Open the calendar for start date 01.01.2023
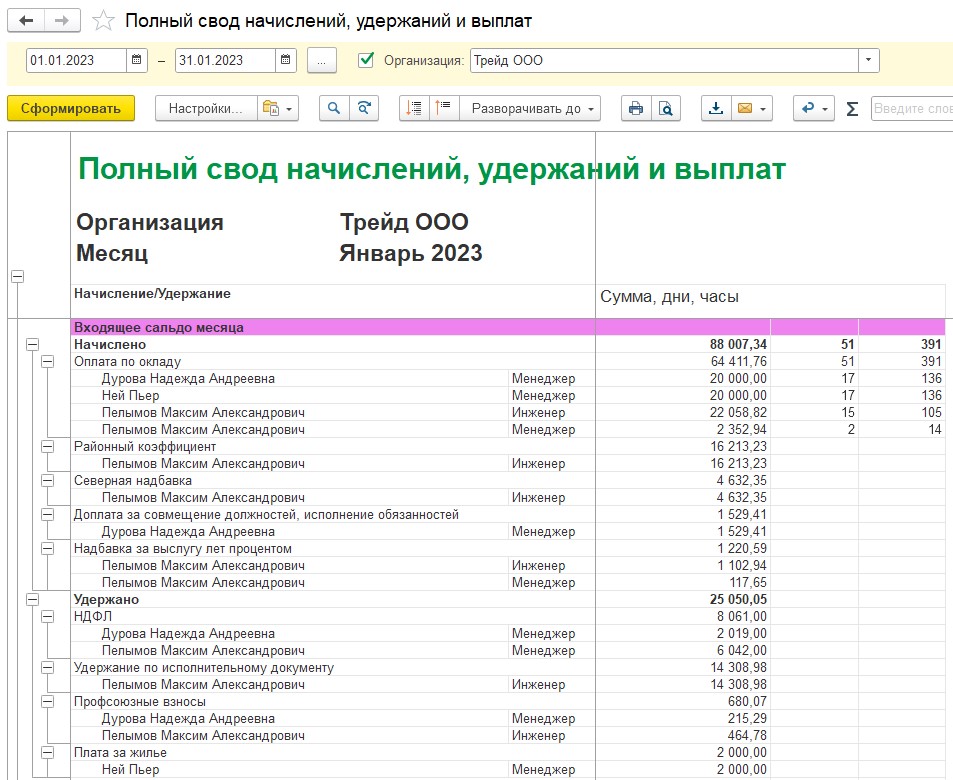The width and height of the screenshot is (953, 780). (x=137, y=60)
